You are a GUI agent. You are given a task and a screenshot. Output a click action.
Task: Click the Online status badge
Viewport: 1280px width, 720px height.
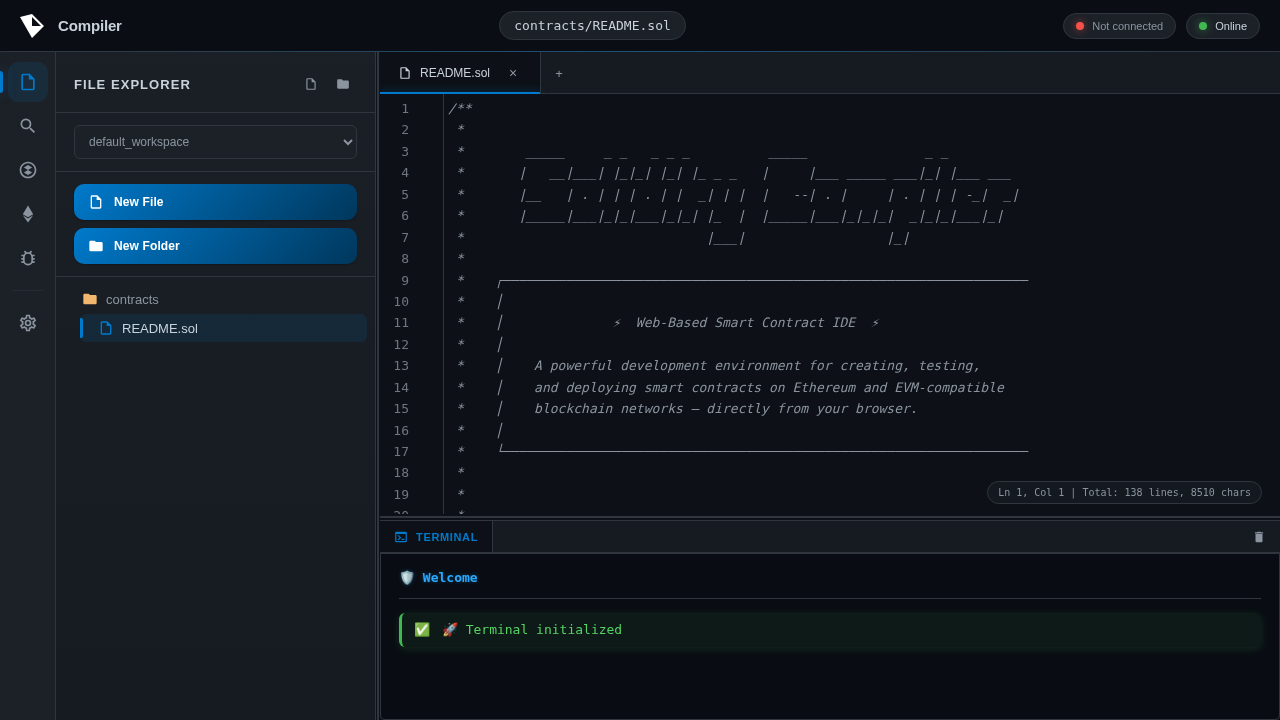[1223, 26]
